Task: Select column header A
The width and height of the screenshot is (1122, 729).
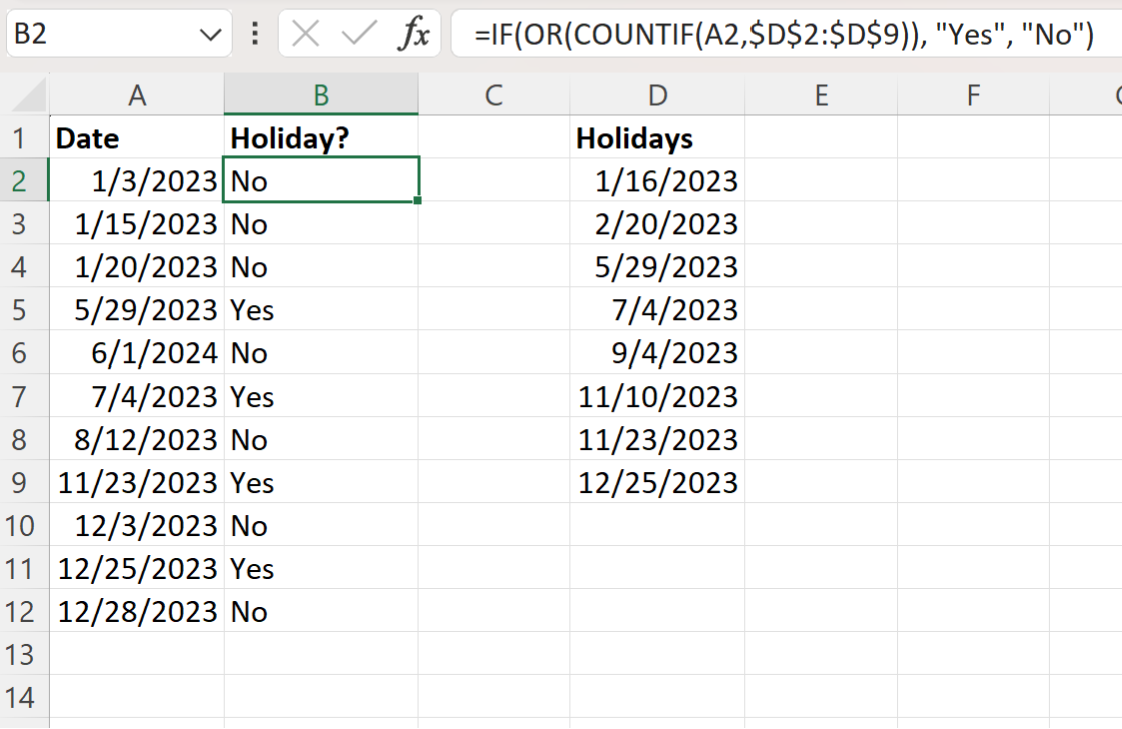Action: click(x=137, y=95)
